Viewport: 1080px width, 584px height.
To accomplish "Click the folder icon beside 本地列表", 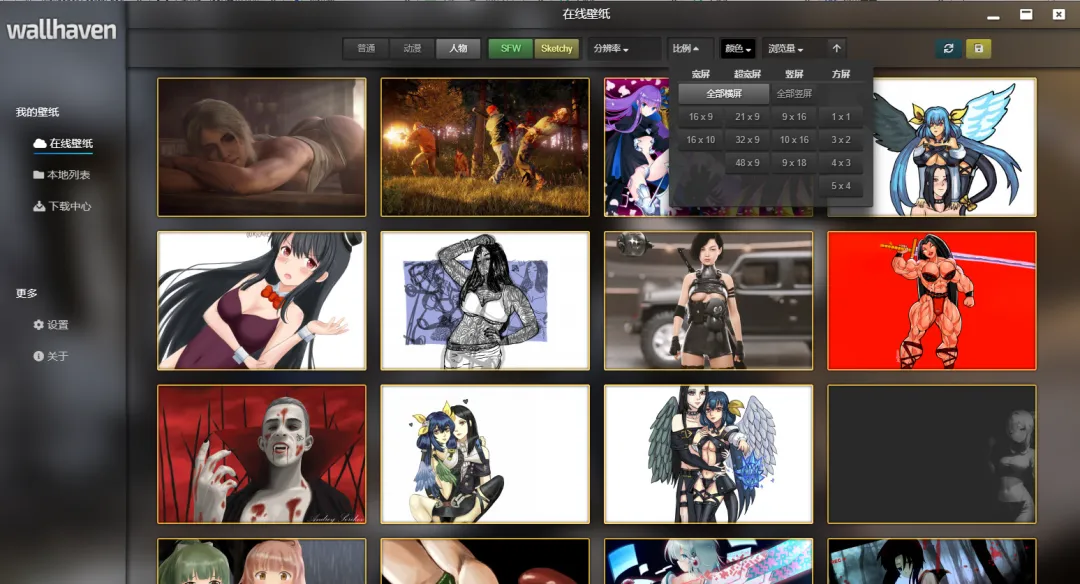I will click(39, 175).
